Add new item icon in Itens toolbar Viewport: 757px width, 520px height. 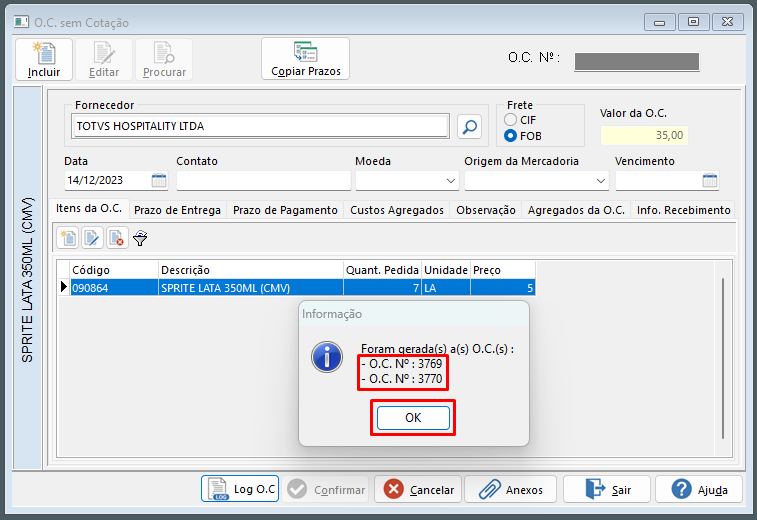pos(68,238)
